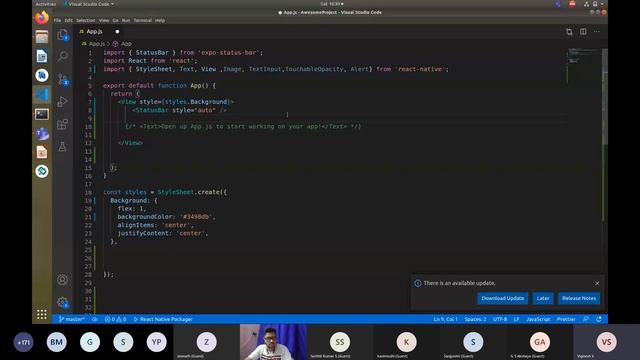Open the Visual Studio Code app menu dropdown
The image size is (640, 360).
tap(89, 4)
